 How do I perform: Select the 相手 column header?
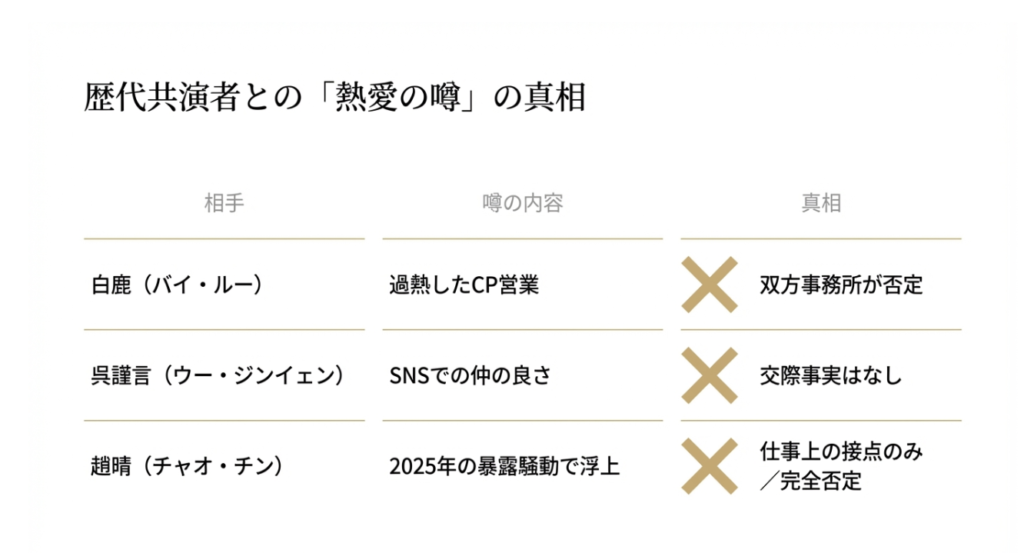tap(224, 203)
